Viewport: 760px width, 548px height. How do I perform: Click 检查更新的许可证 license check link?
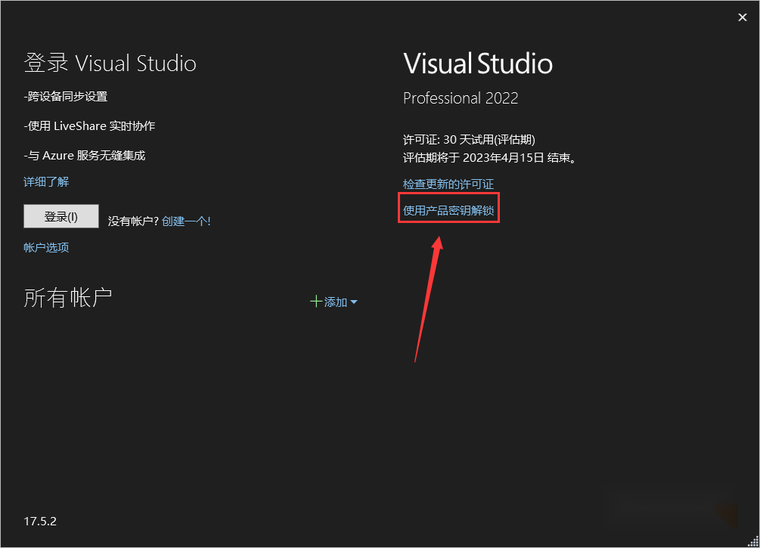click(x=448, y=184)
